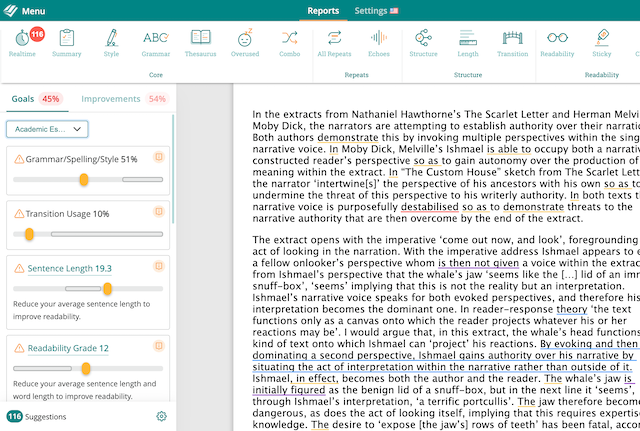Click the underlined phrase 'is then not given'

coord(478,263)
